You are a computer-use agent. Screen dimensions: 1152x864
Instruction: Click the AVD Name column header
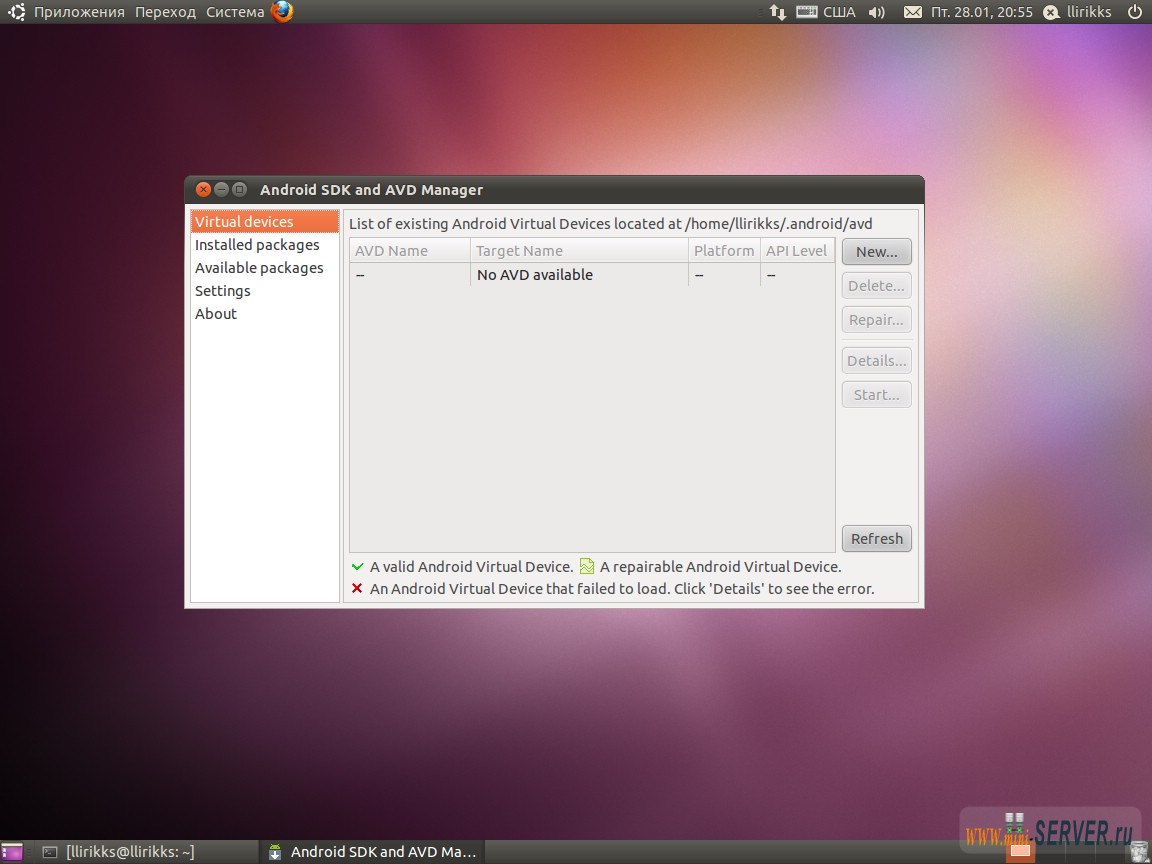(x=391, y=250)
